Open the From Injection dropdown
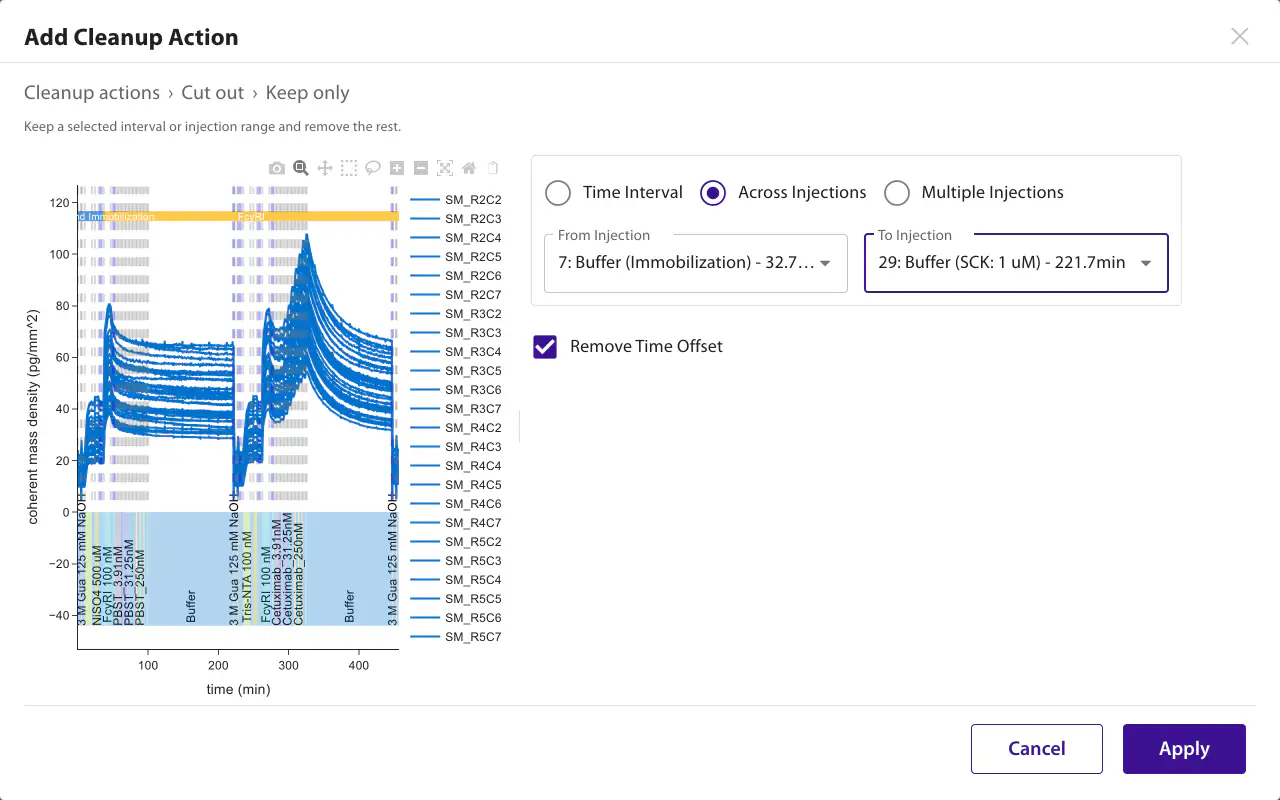The height and width of the screenshot is (800, 1280). pyautogui.click(x=696, y=263)
